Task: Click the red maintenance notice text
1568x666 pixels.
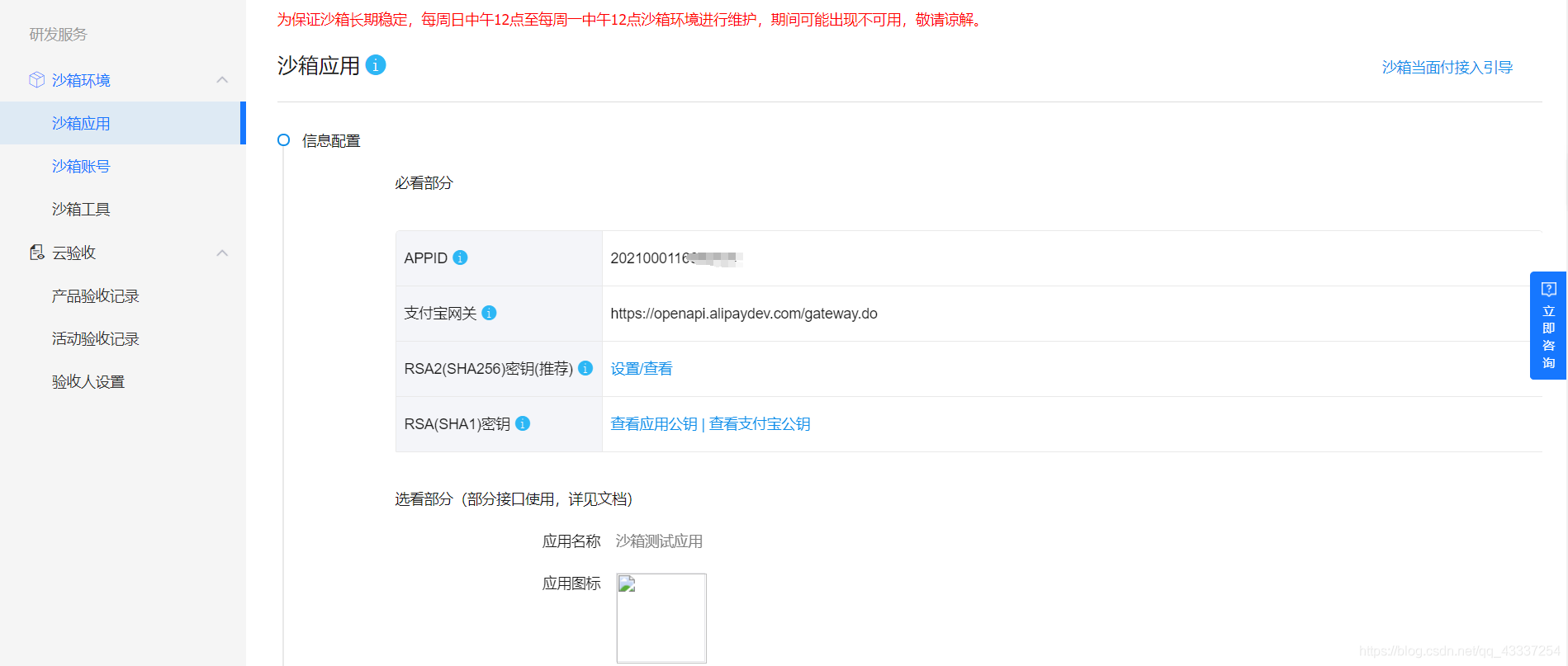Action: 631,19
